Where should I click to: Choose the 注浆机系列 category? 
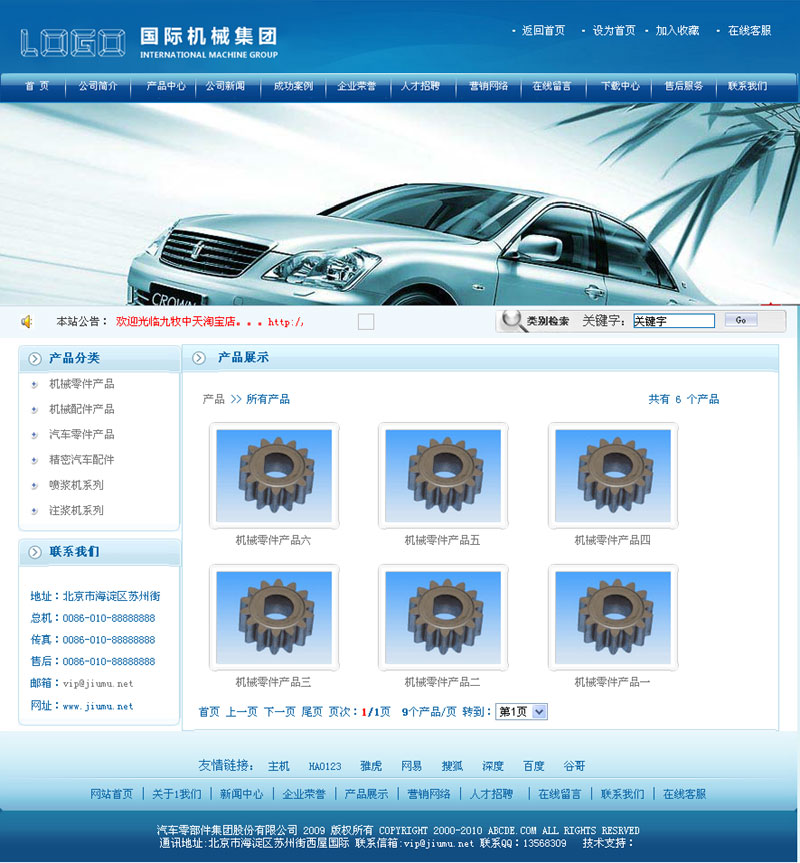pos(76,510)
